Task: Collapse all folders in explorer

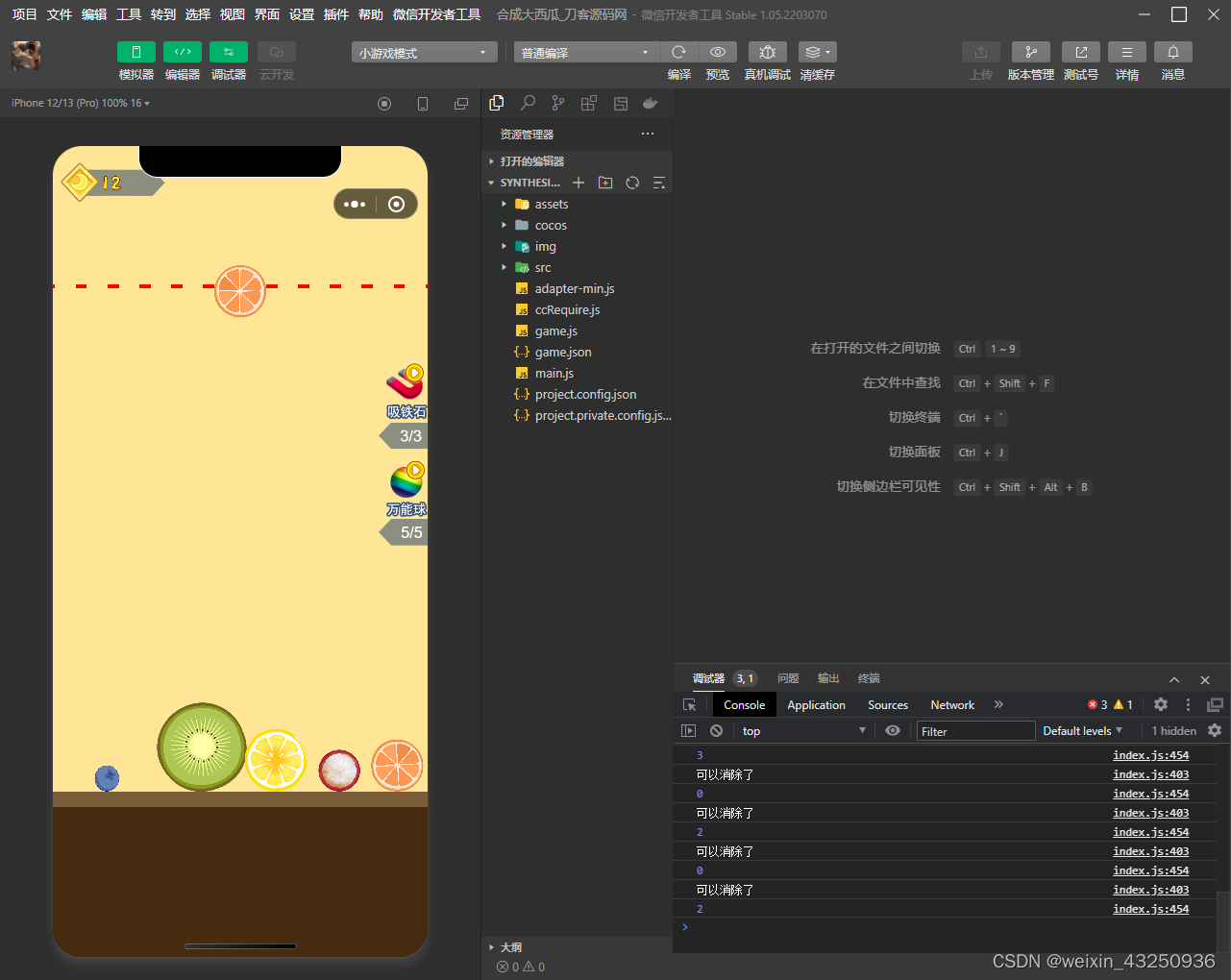Action: [x=659, y=183]
